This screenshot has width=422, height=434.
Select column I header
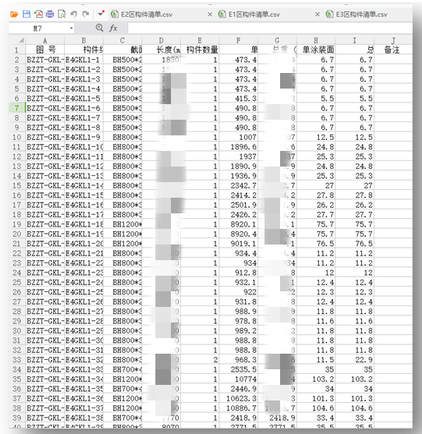click(354, 40)
